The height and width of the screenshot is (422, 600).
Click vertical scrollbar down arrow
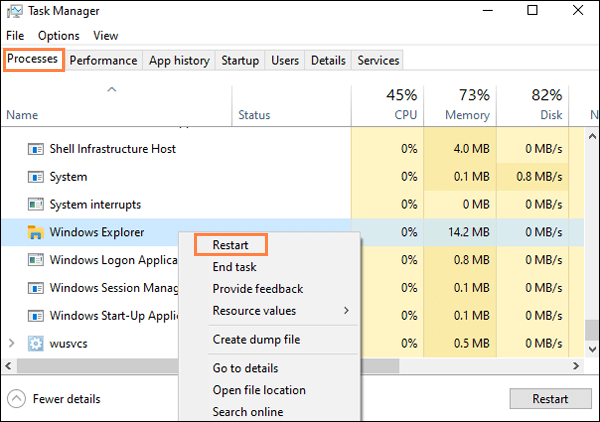tap(592, 349)
